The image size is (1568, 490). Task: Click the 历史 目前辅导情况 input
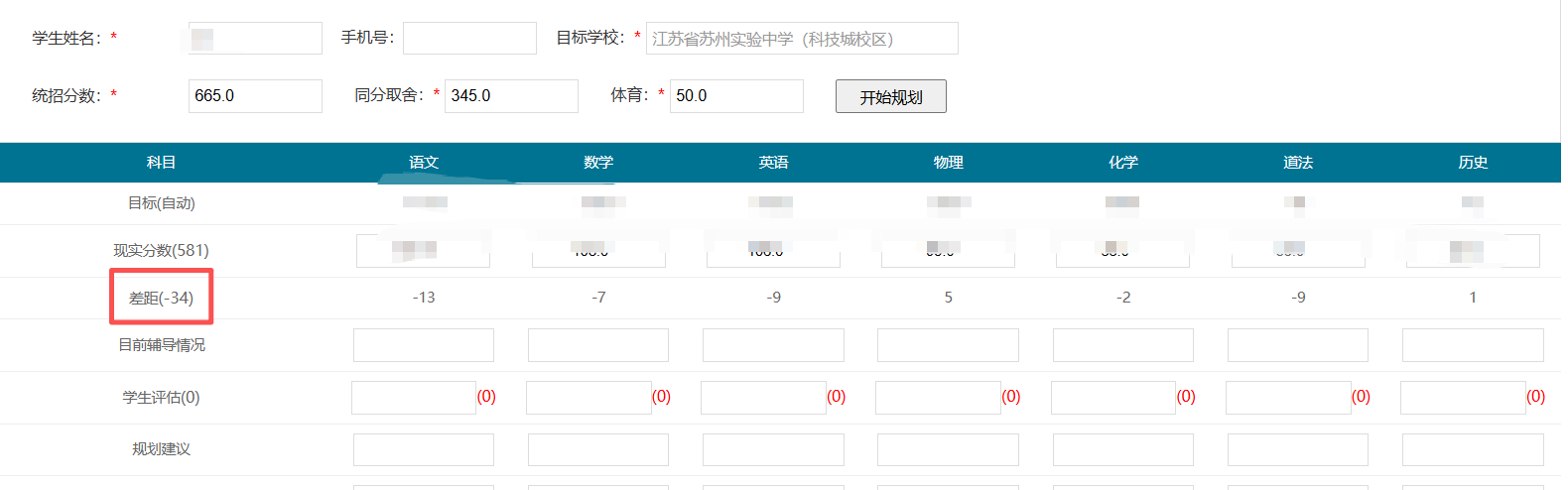tap(1473, 345)
